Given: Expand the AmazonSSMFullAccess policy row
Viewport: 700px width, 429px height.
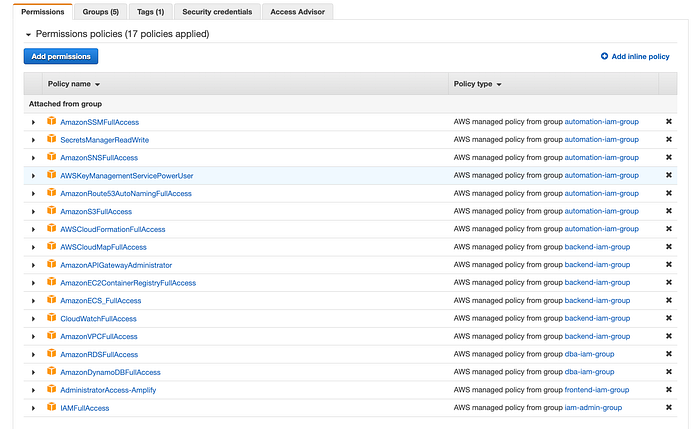Looking at the screenshot, I should pos(33,122).
